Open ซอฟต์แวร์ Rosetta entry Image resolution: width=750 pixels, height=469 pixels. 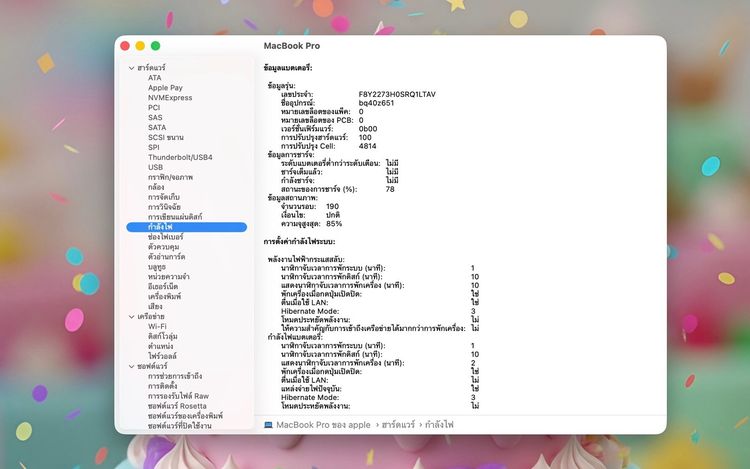coord(177,406)
